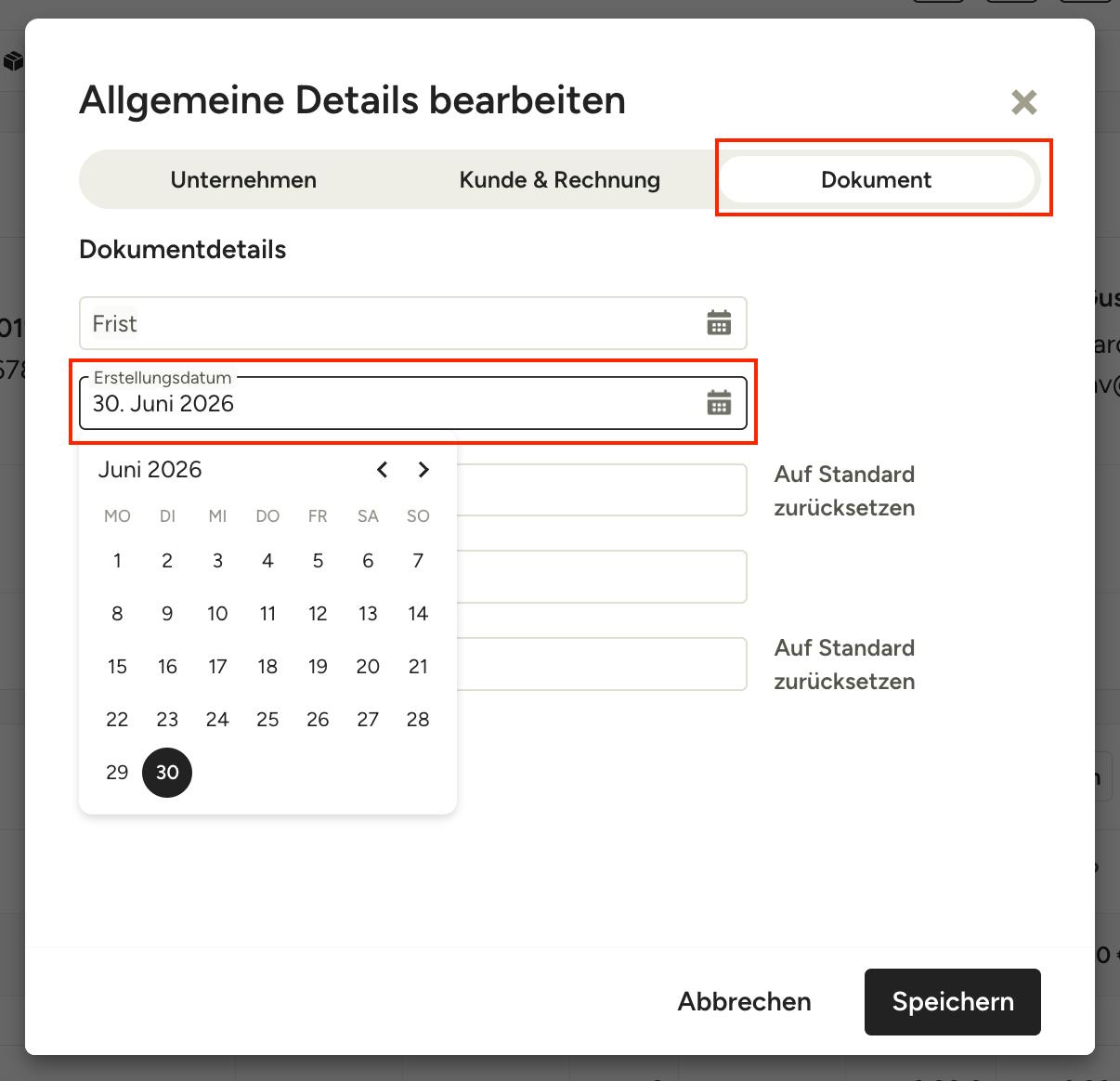The image size is (1120, 1081).
Task: Select the Dokument tab
Action: 877,180
